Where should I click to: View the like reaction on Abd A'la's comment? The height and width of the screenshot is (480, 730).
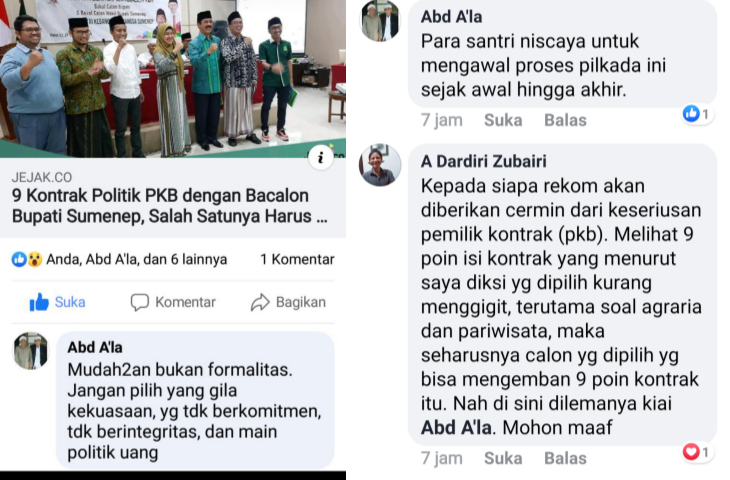click(x=696, y=114)
